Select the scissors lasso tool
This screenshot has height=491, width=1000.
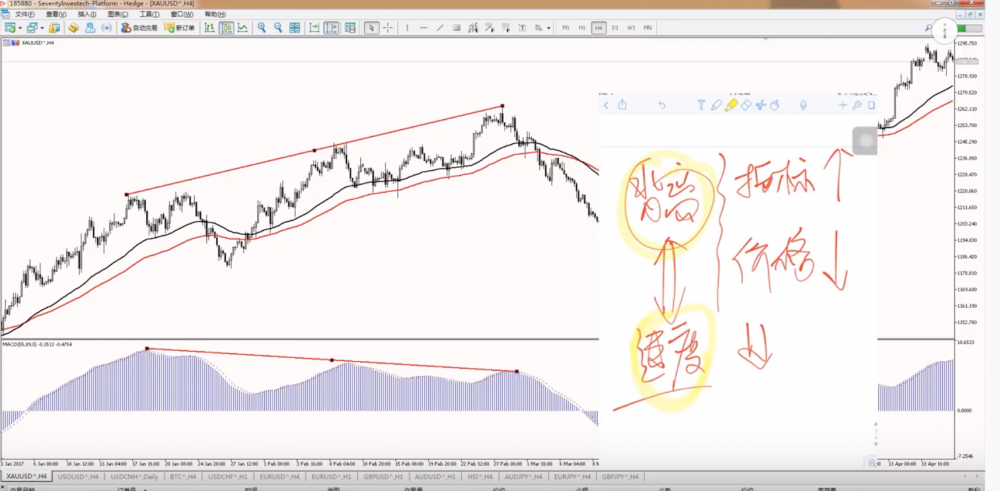760,105
